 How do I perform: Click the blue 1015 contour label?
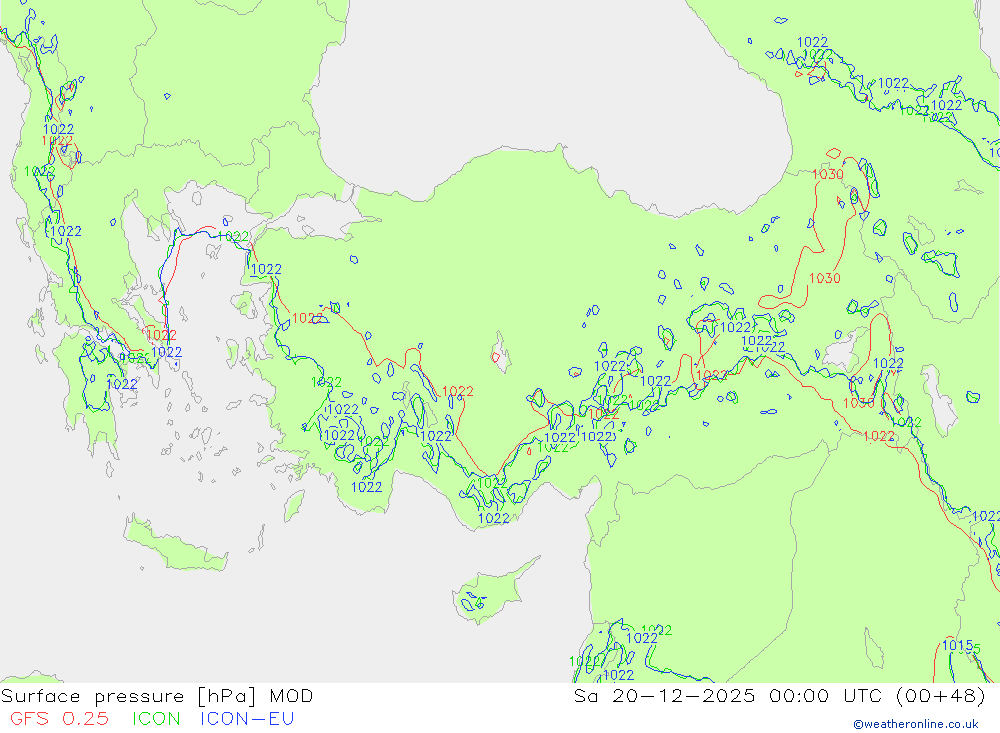(x=957, y=646)
